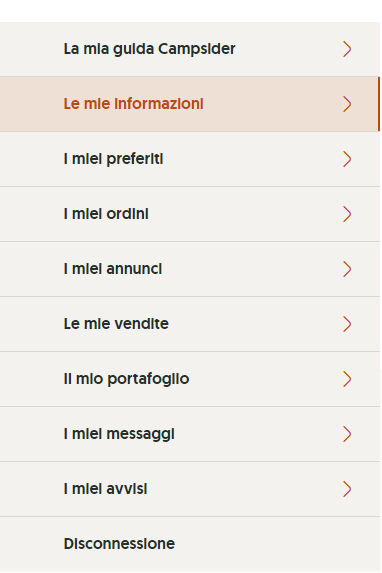The height and width of the screenshot is (573, 382).
Task: Click orange chevron beside Le mie informazioni
Action: (x=347, y=104)
